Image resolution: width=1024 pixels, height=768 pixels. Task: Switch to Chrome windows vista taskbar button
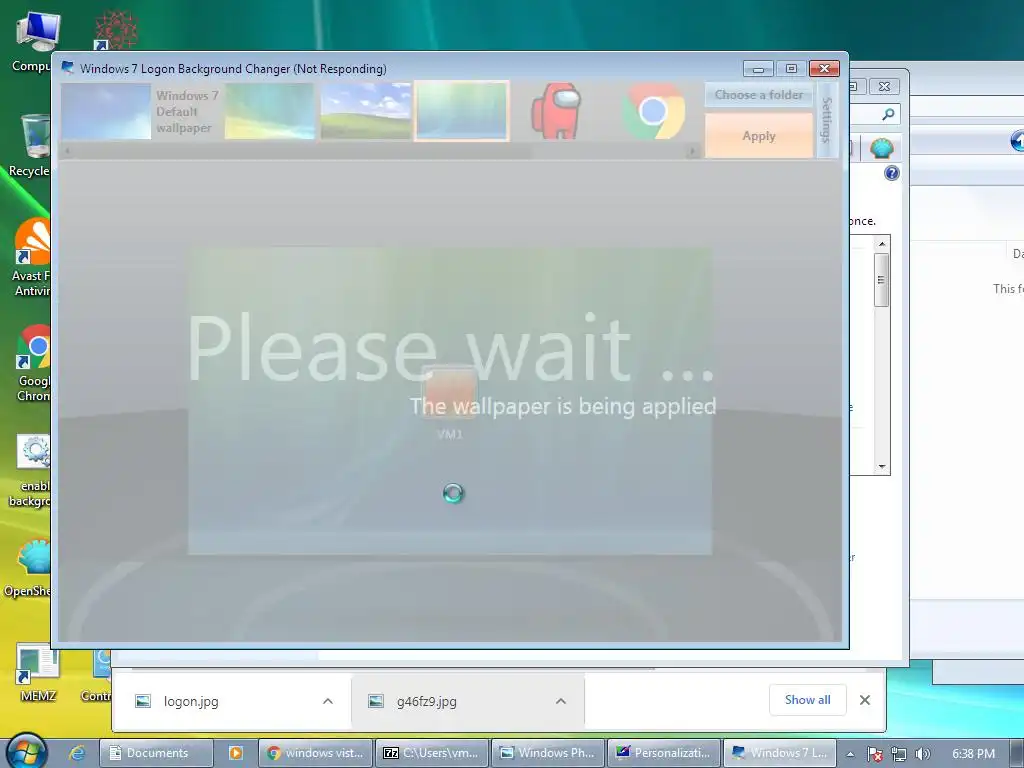(315, 753)
